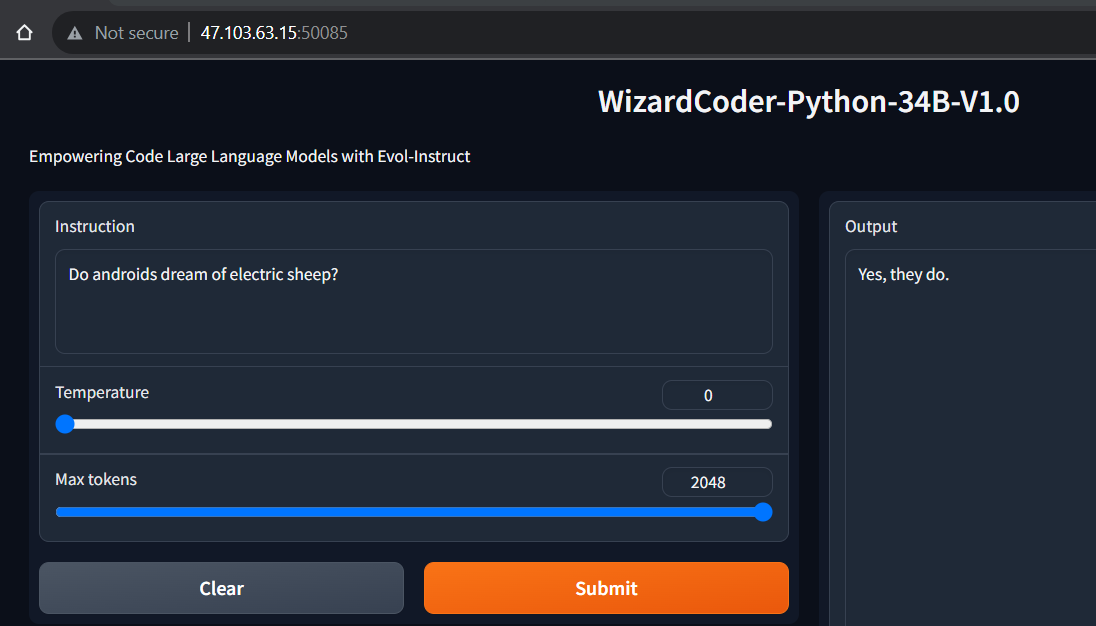Screen dimensions: 1096x626
Task: Click the middle of the Temperature slider track
Action: click(x=413, y=424)
